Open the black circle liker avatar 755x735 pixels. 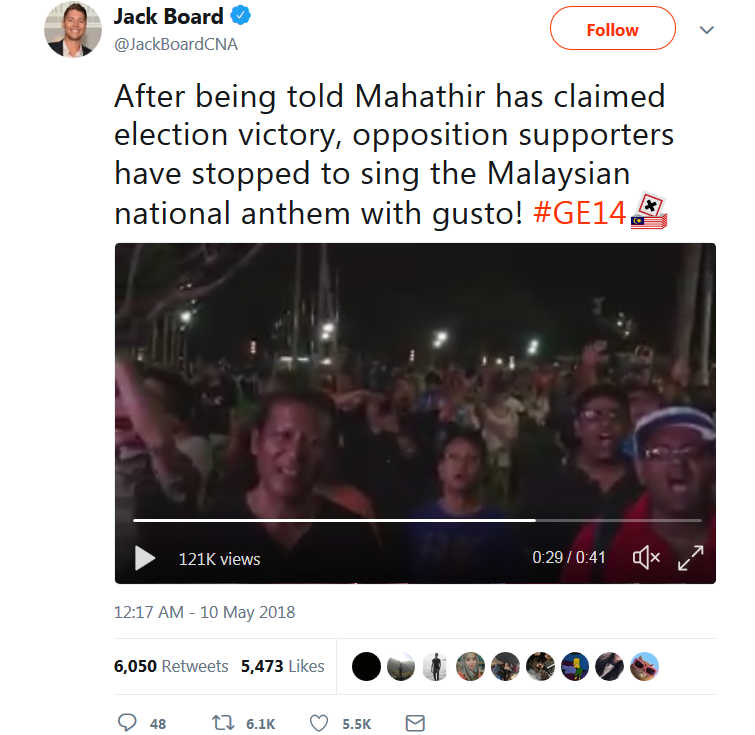pyautogui.click(x=366, y=667)
